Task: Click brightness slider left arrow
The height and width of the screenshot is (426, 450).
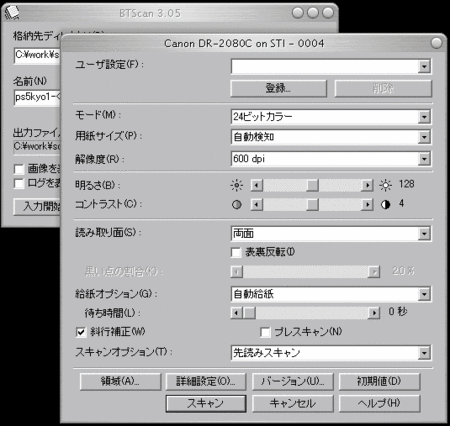Action: point(257,185)
